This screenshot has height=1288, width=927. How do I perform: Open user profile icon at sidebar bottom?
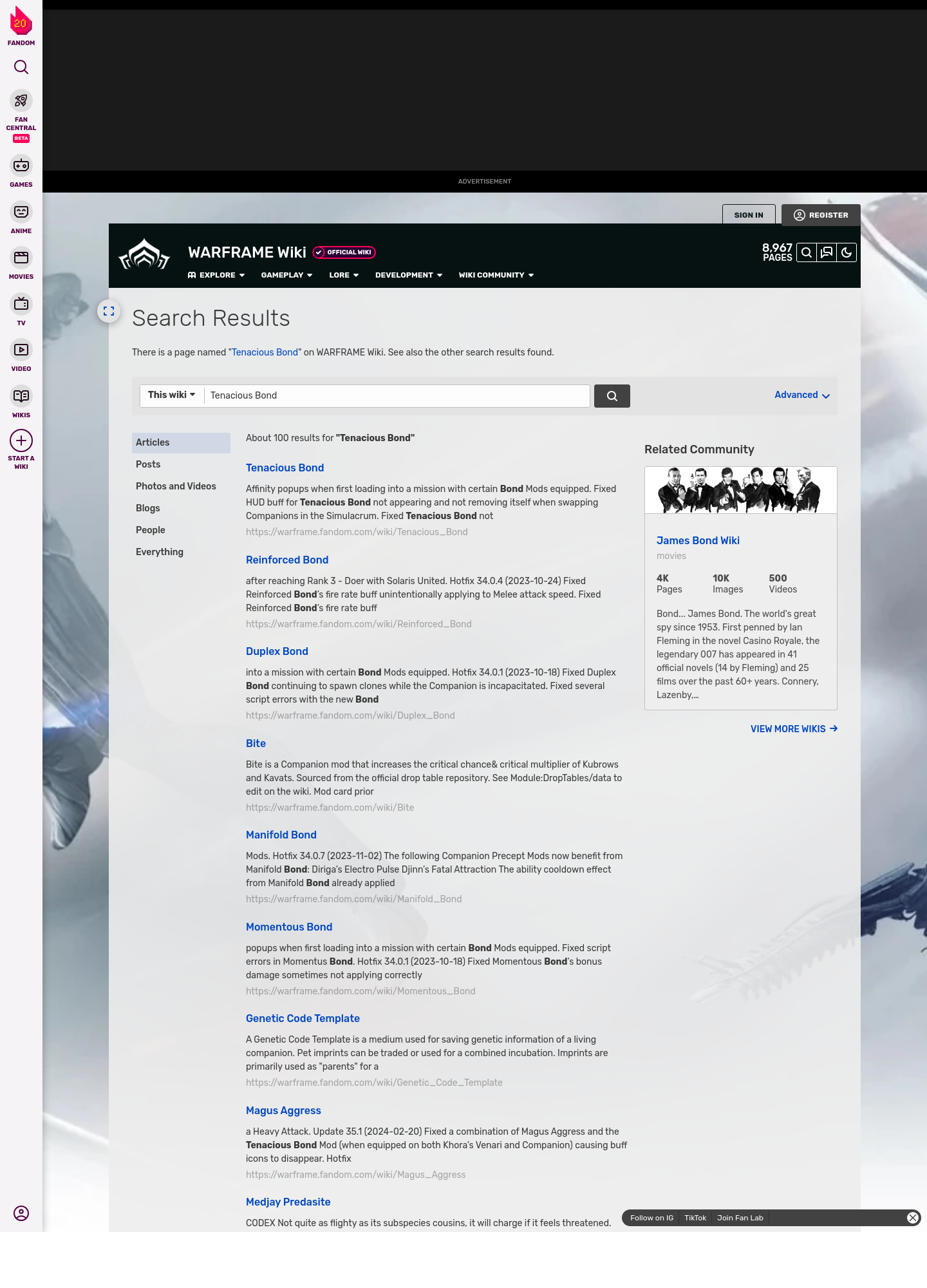pos(21,1213)
